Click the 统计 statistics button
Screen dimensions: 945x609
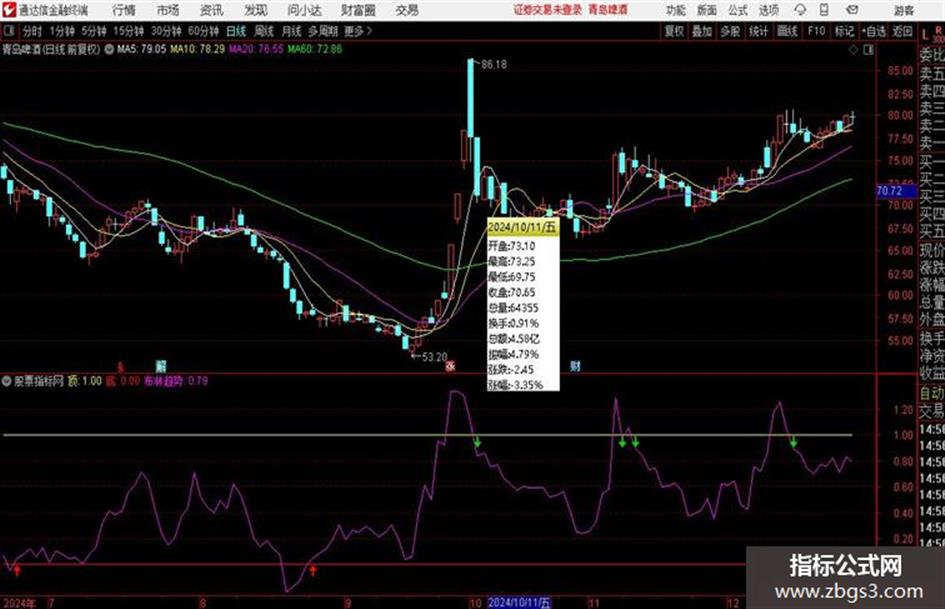click(759, 31)
